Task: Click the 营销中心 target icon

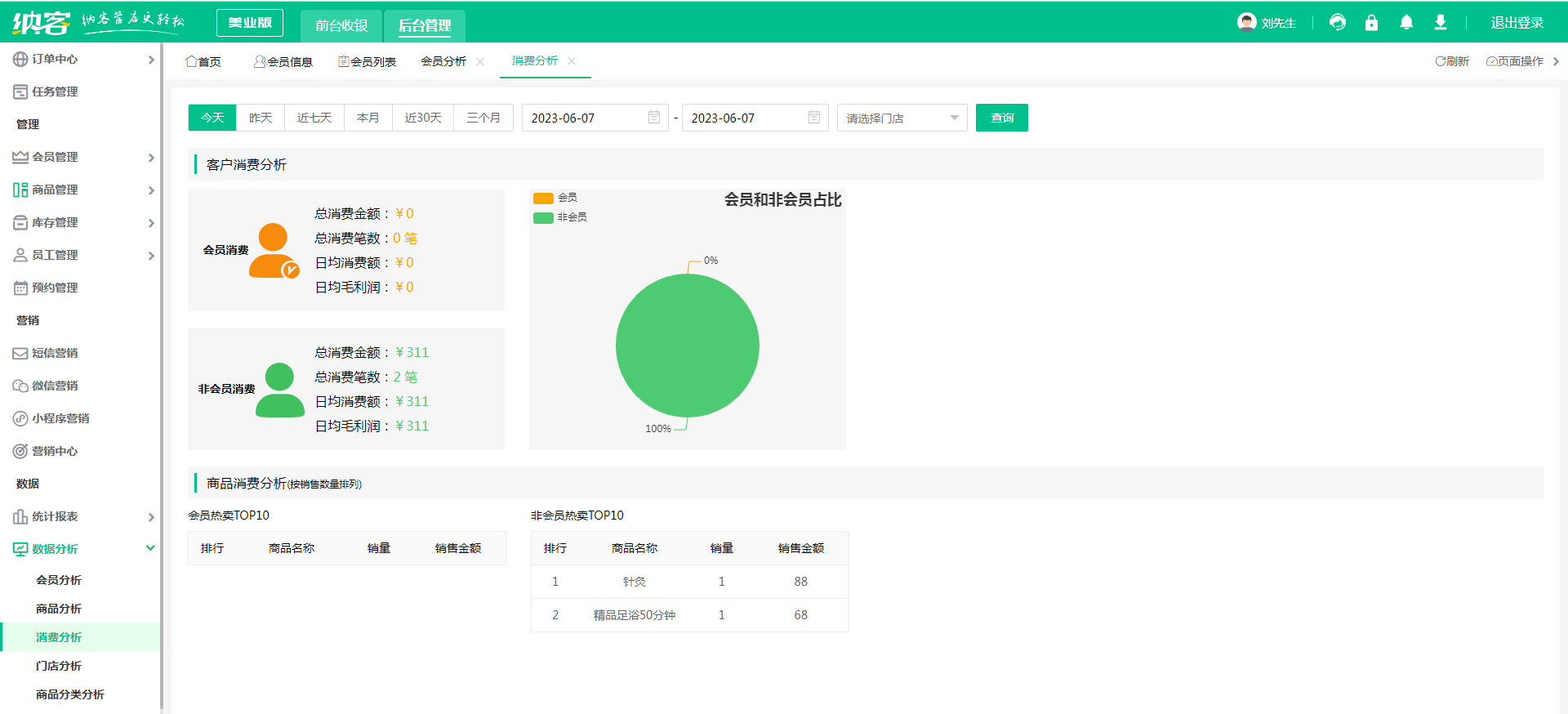Action: pyautogui.click(x=20, y=451)
